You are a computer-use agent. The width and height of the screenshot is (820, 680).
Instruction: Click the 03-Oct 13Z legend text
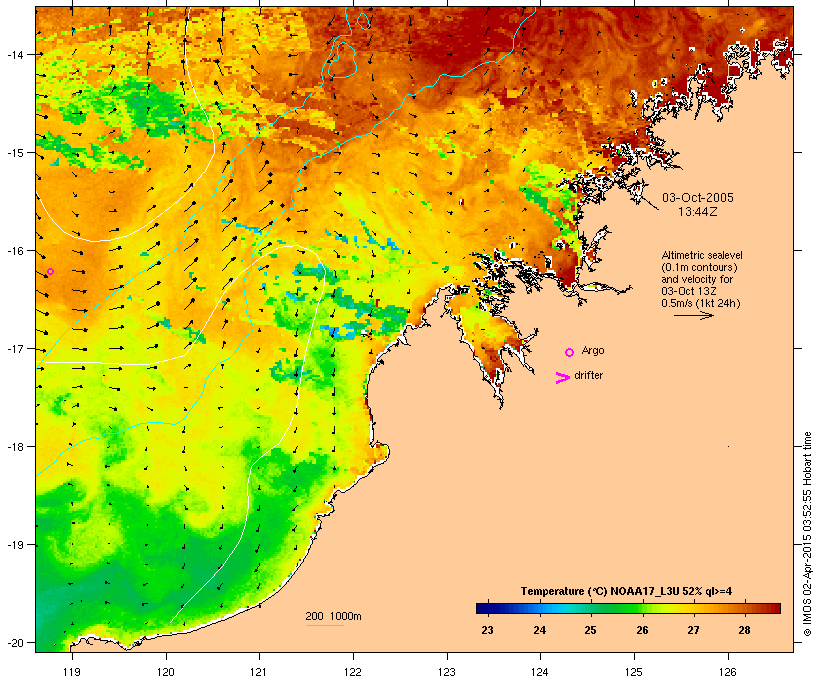pyautogui.click(x=689, y=291)
